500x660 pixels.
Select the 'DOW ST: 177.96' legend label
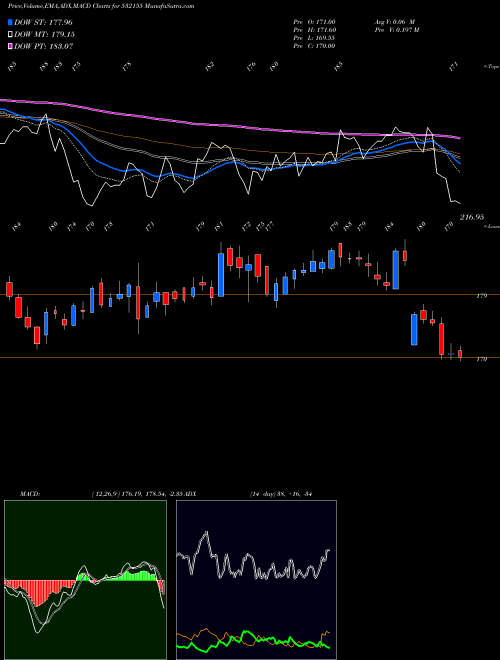click(x=43, y=22)
